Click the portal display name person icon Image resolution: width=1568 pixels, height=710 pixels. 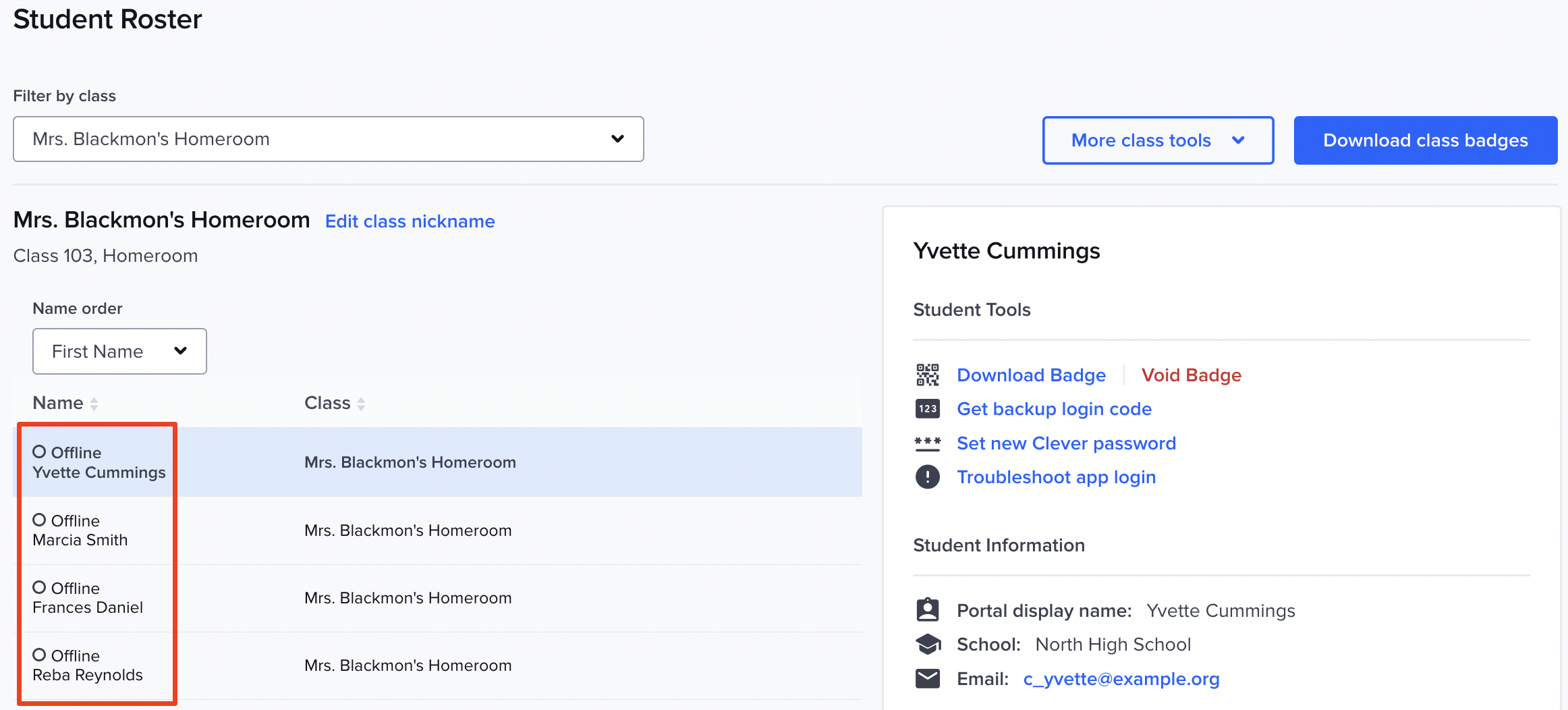click(928, 609)
